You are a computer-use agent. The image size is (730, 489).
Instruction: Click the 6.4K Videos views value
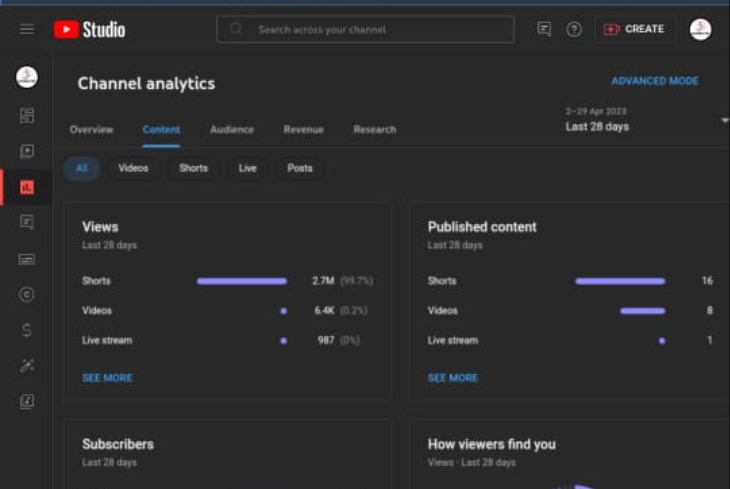[x=324, y=311]
